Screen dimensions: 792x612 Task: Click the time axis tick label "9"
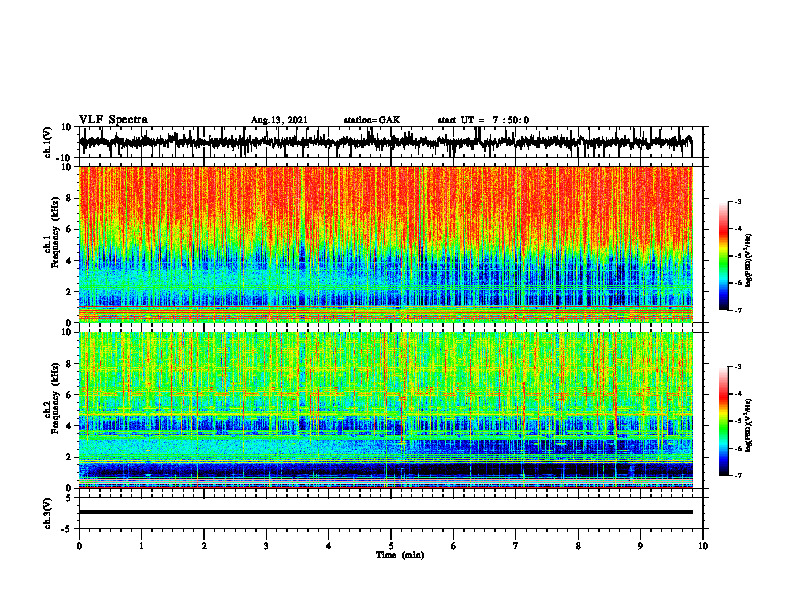640,546
